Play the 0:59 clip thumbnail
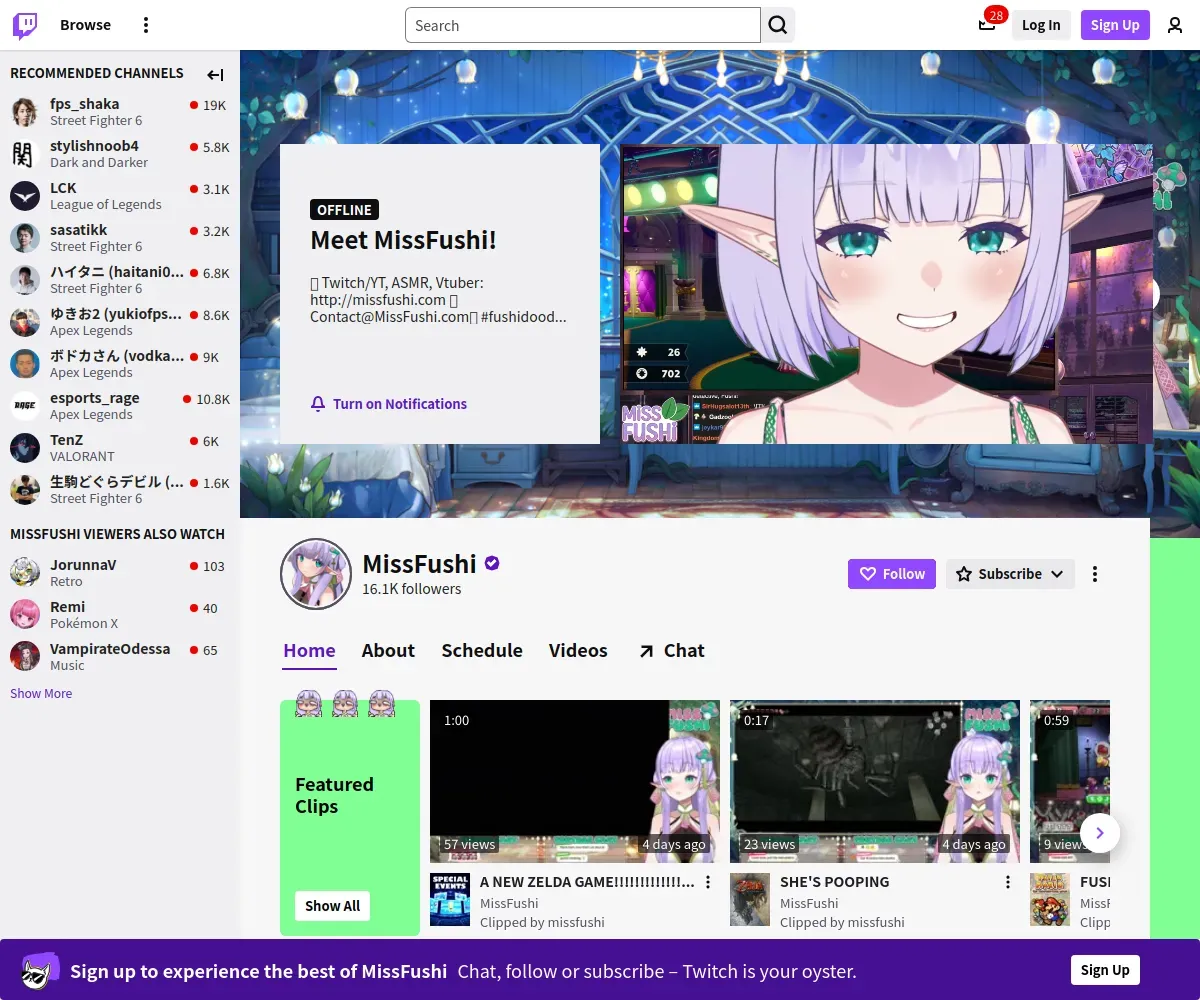The height and width of the screenshot is (1000, 1200). click(x=1070, y=781)
